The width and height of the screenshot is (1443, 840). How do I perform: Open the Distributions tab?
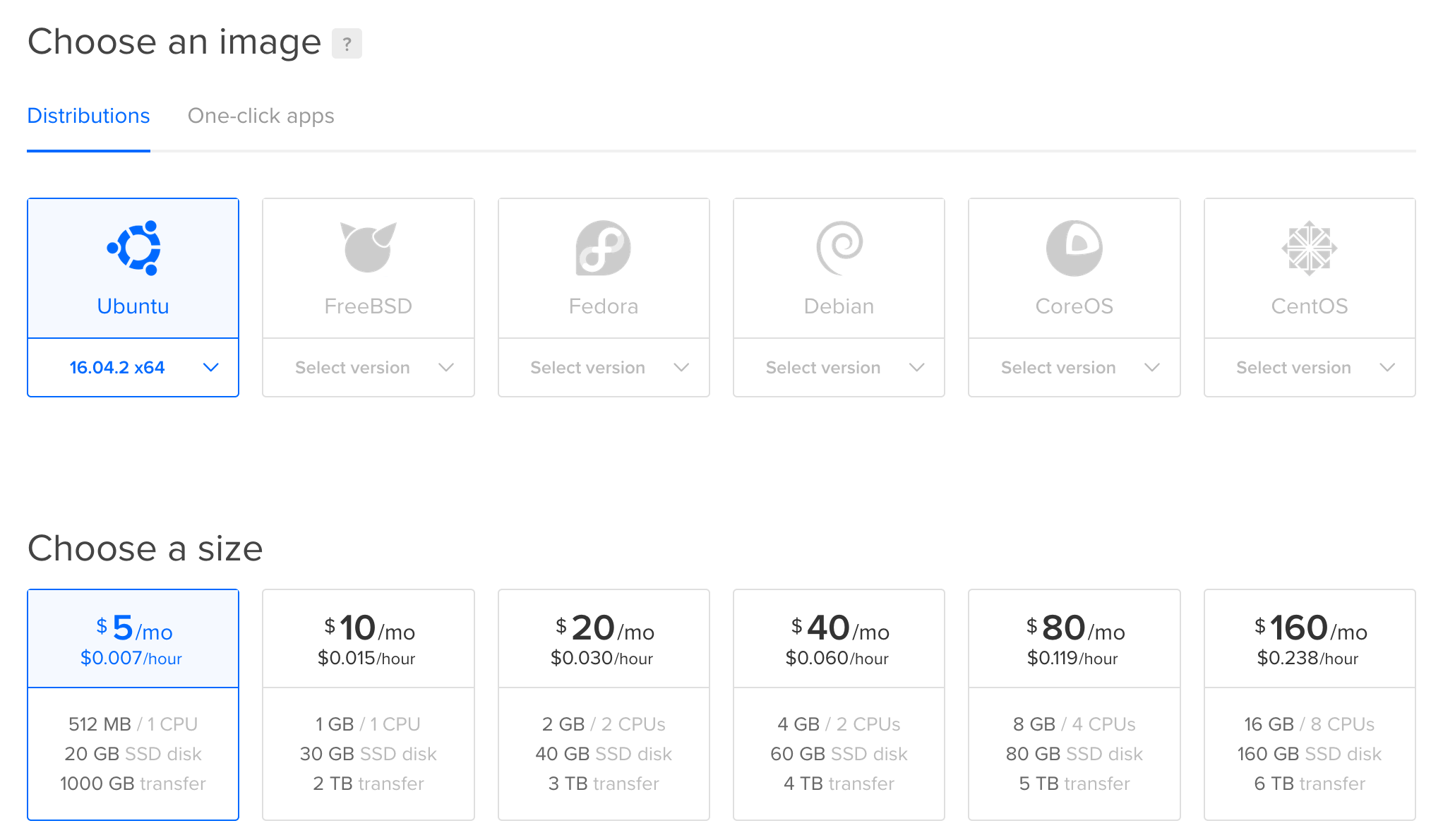[88, 116]
